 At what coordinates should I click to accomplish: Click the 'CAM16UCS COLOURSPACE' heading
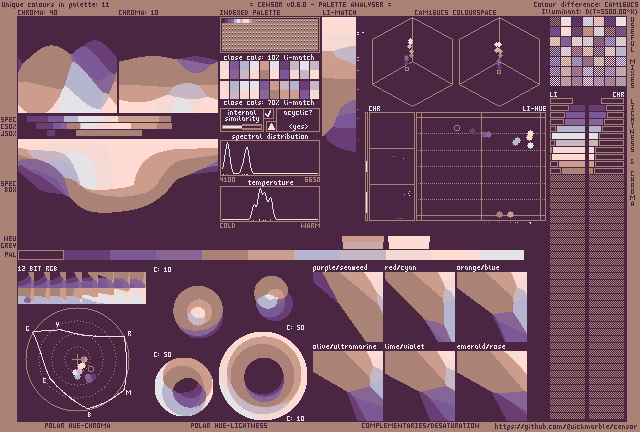455,12
